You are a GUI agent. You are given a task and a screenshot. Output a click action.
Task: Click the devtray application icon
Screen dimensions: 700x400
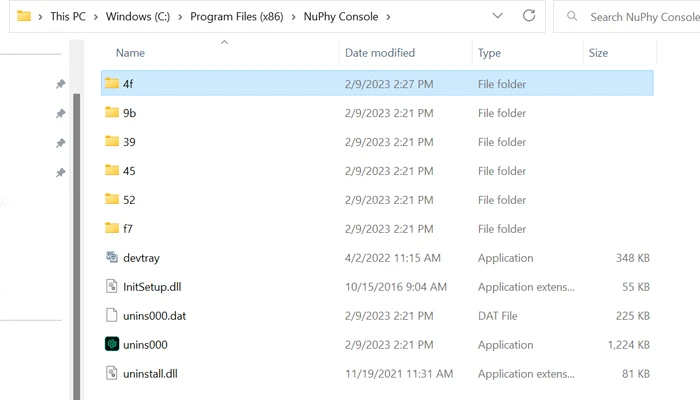click(x=112, y=258)
